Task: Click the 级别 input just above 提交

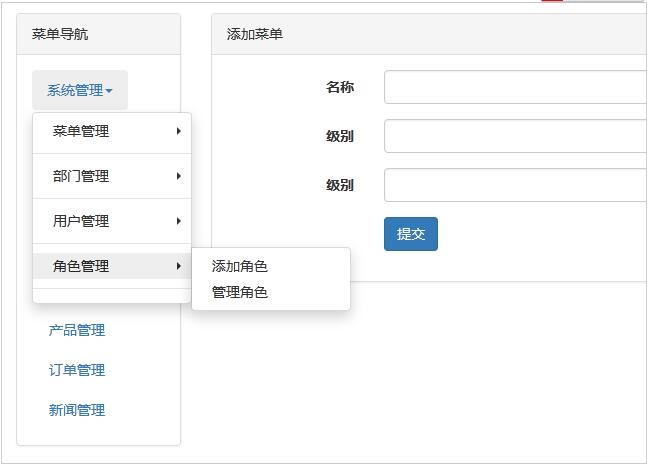Action: [515, 185]
